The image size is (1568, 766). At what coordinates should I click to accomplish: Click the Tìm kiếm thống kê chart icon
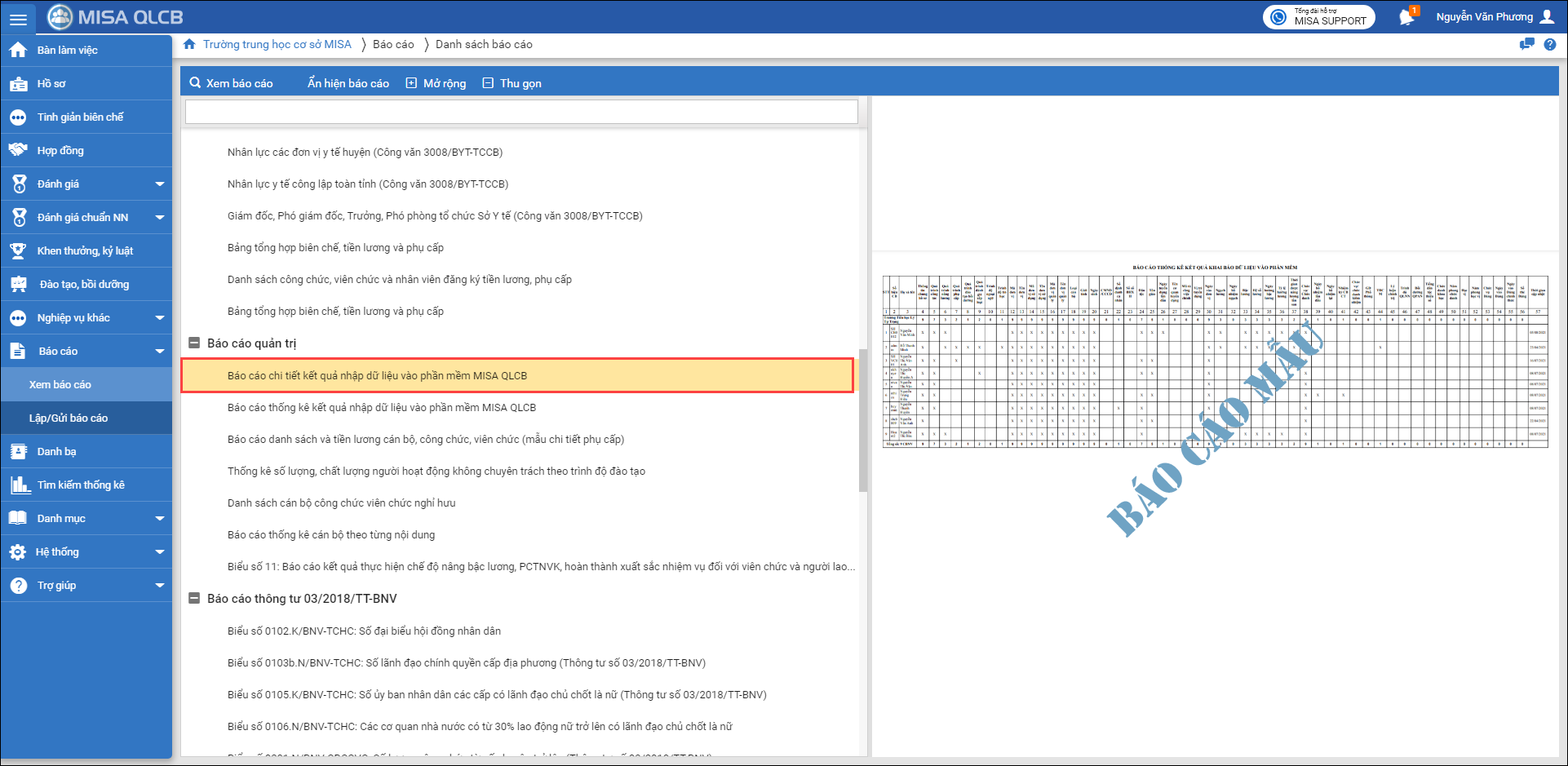(20, 485)
